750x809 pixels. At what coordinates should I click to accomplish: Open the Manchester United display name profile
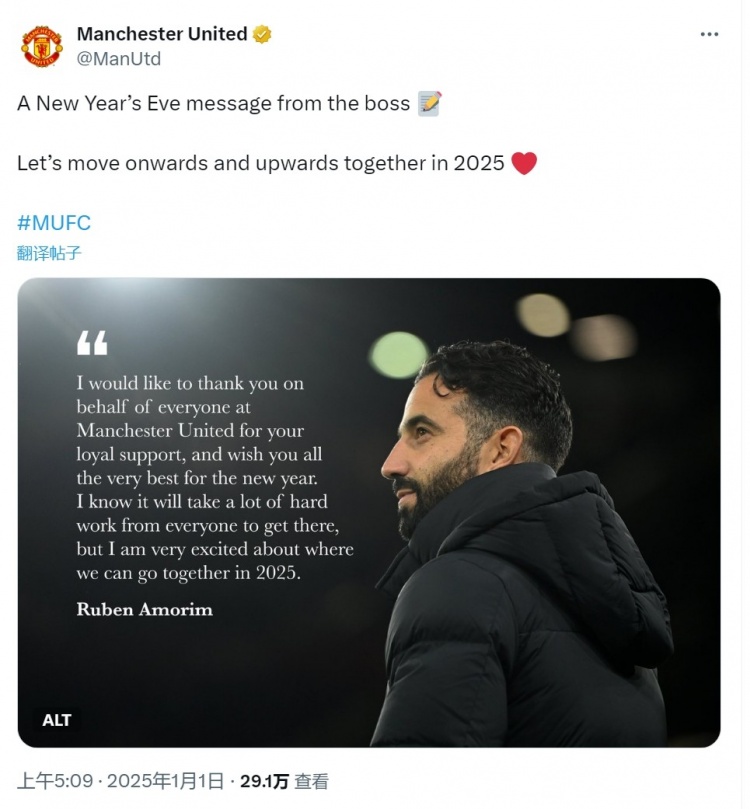coord(162,34)
